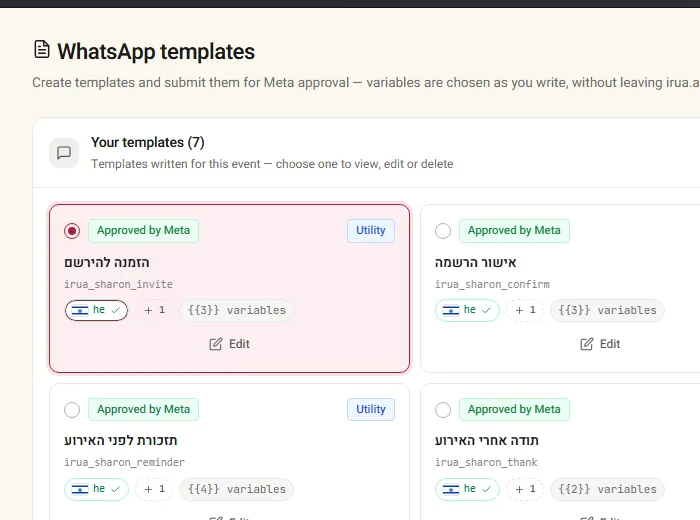Click the template title 'אישור הרשמה'
The width and height of the screenshot is (700, 520).
tap(475, 262)
